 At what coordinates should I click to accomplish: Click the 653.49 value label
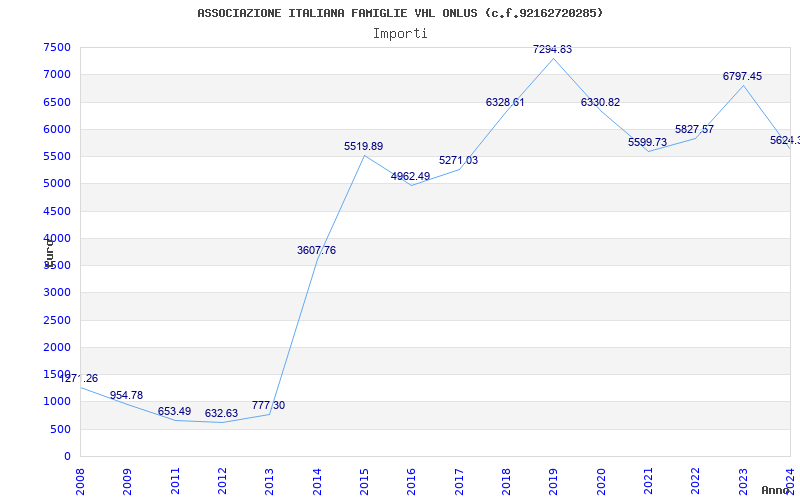coord(174,411)
